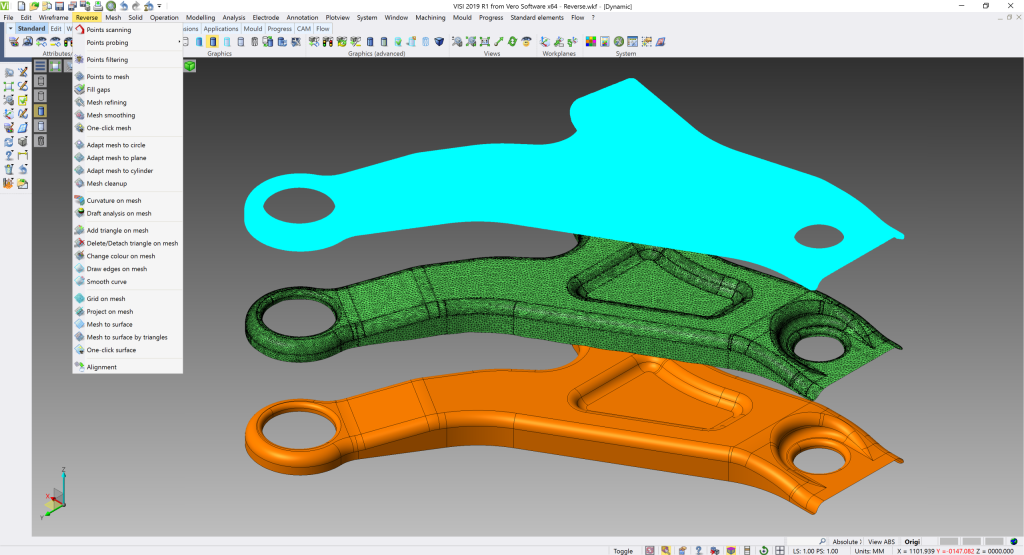Open the quick access toolbar dropdown arrow

[x=157, y=6]
